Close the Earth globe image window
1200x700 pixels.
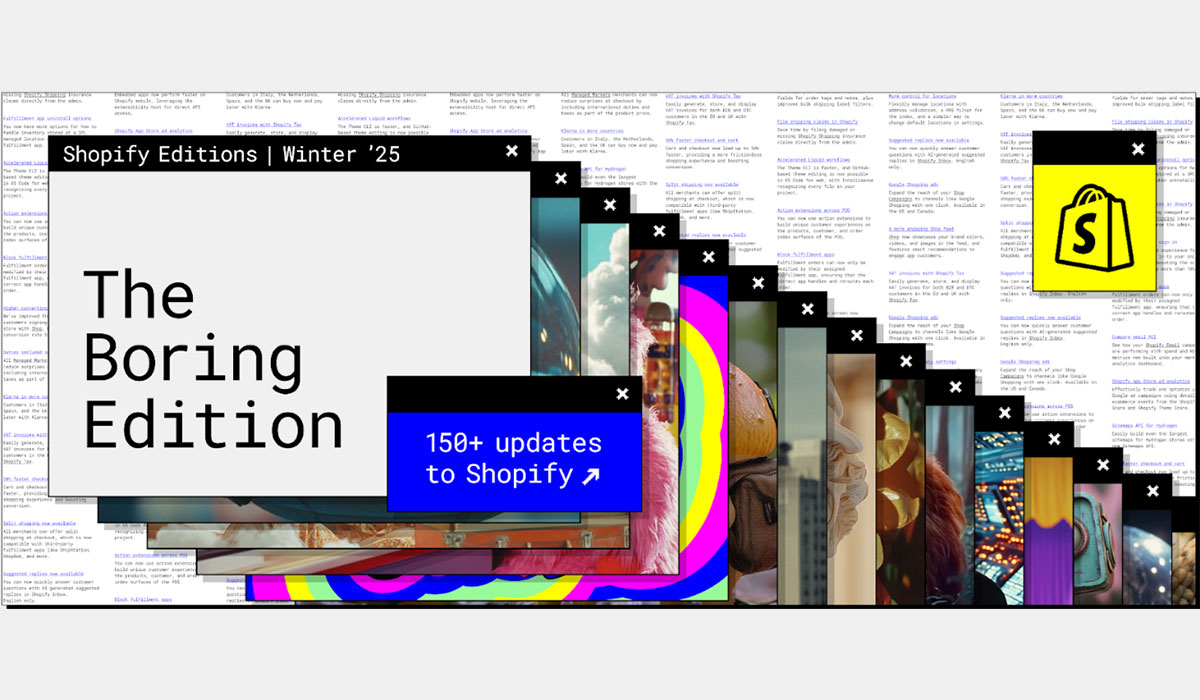tap(1153, 491)
